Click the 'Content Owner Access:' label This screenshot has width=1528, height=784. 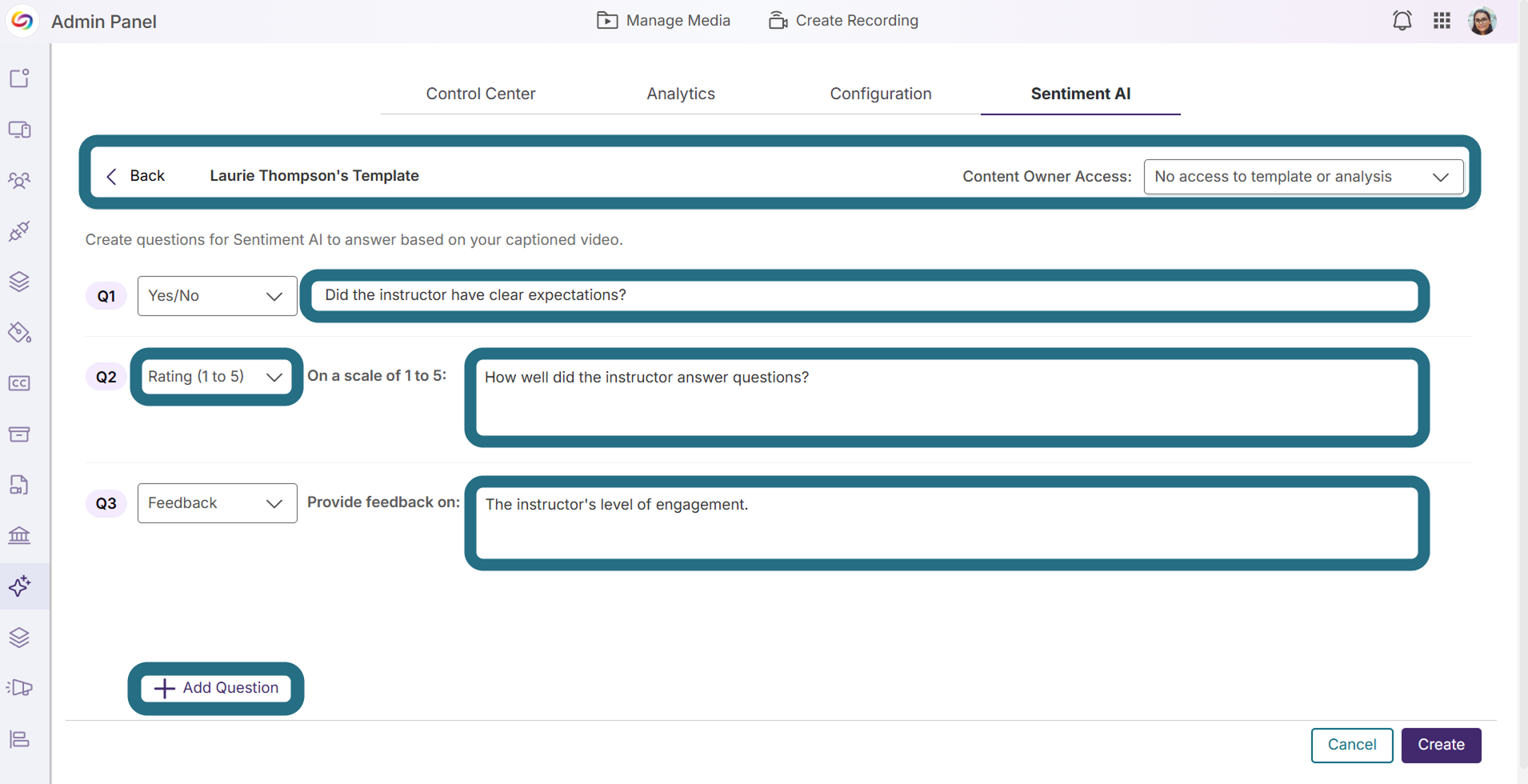point(1046,177)
